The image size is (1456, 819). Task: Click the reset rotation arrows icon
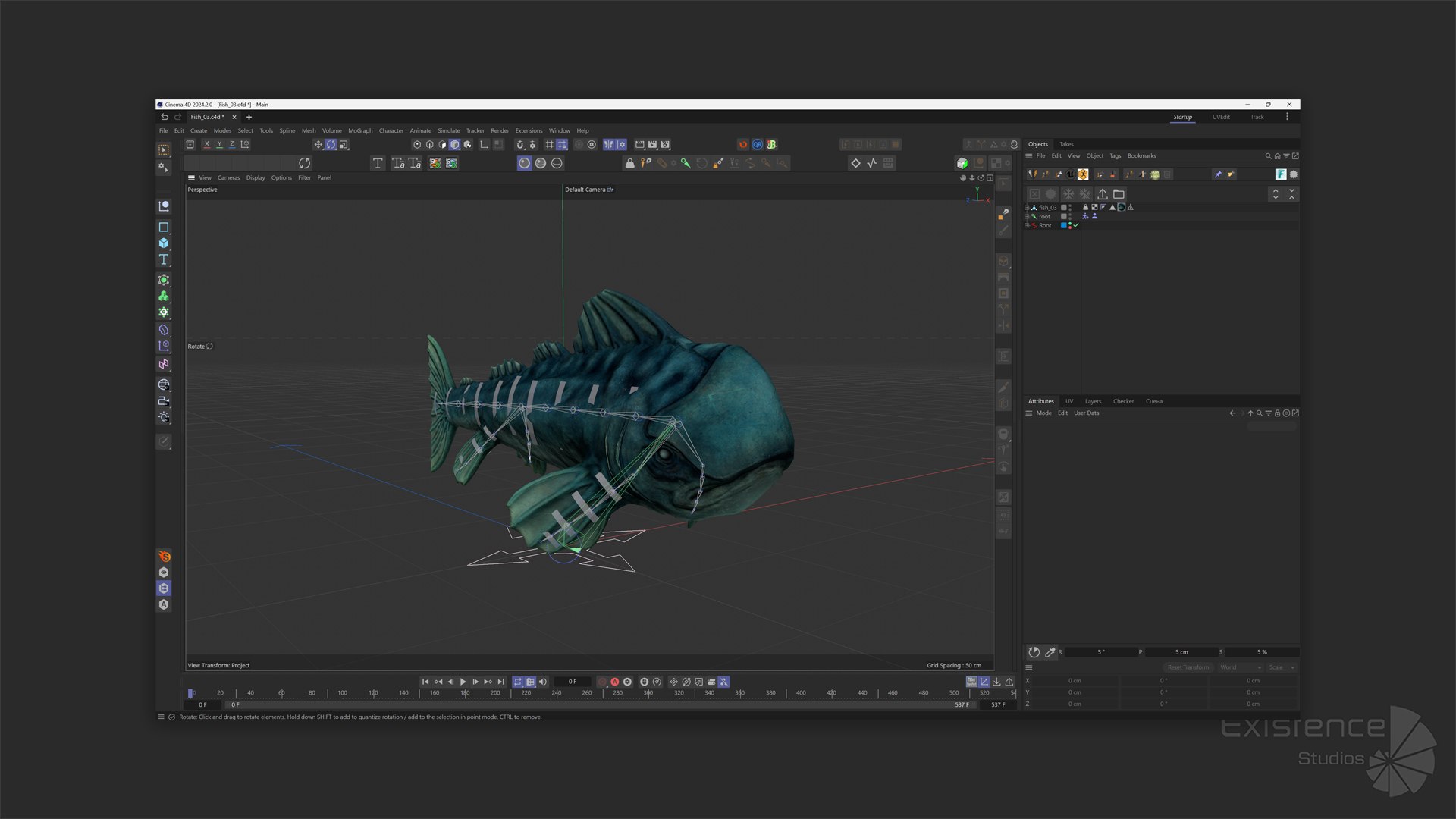304,163
